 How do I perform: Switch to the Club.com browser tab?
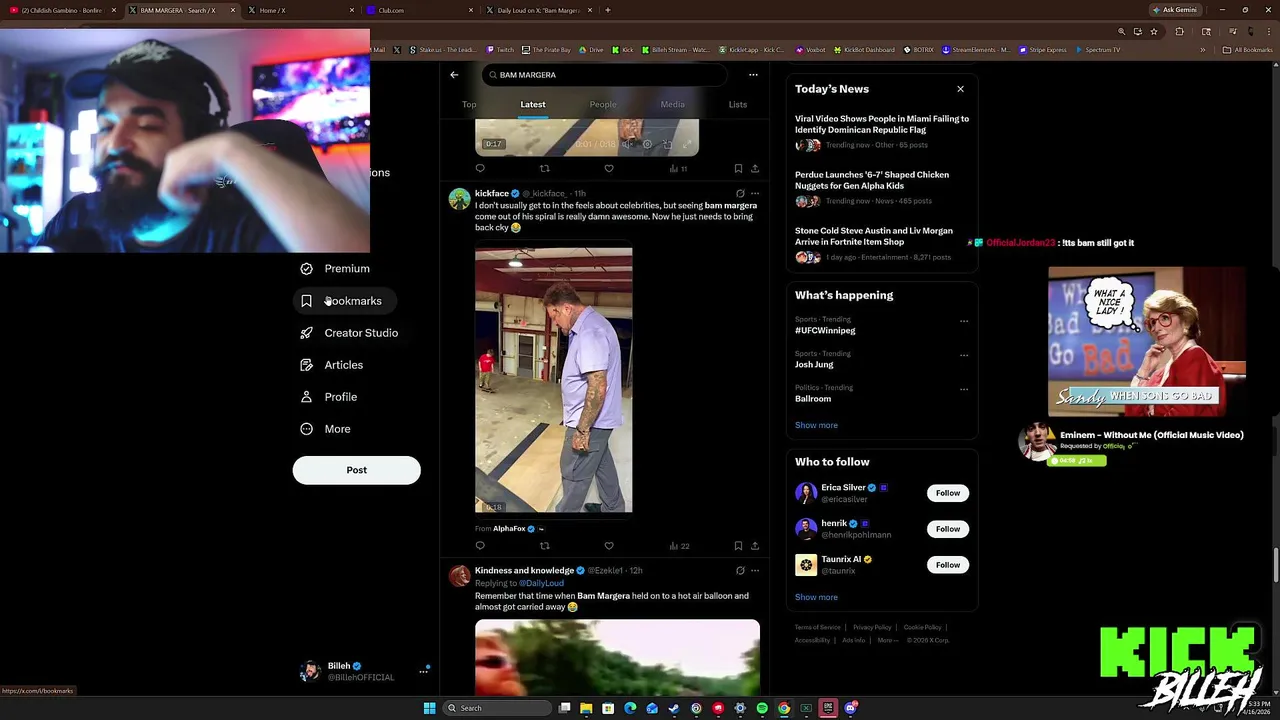point(420,10)
